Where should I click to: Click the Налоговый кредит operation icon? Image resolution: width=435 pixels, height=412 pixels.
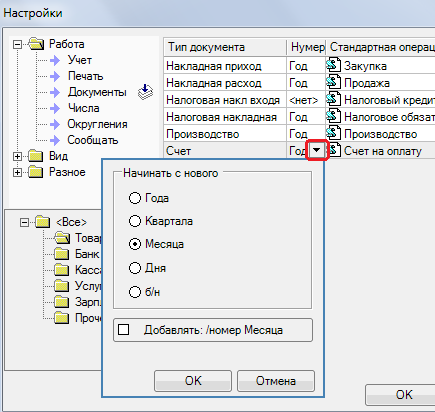pos(333,99)
